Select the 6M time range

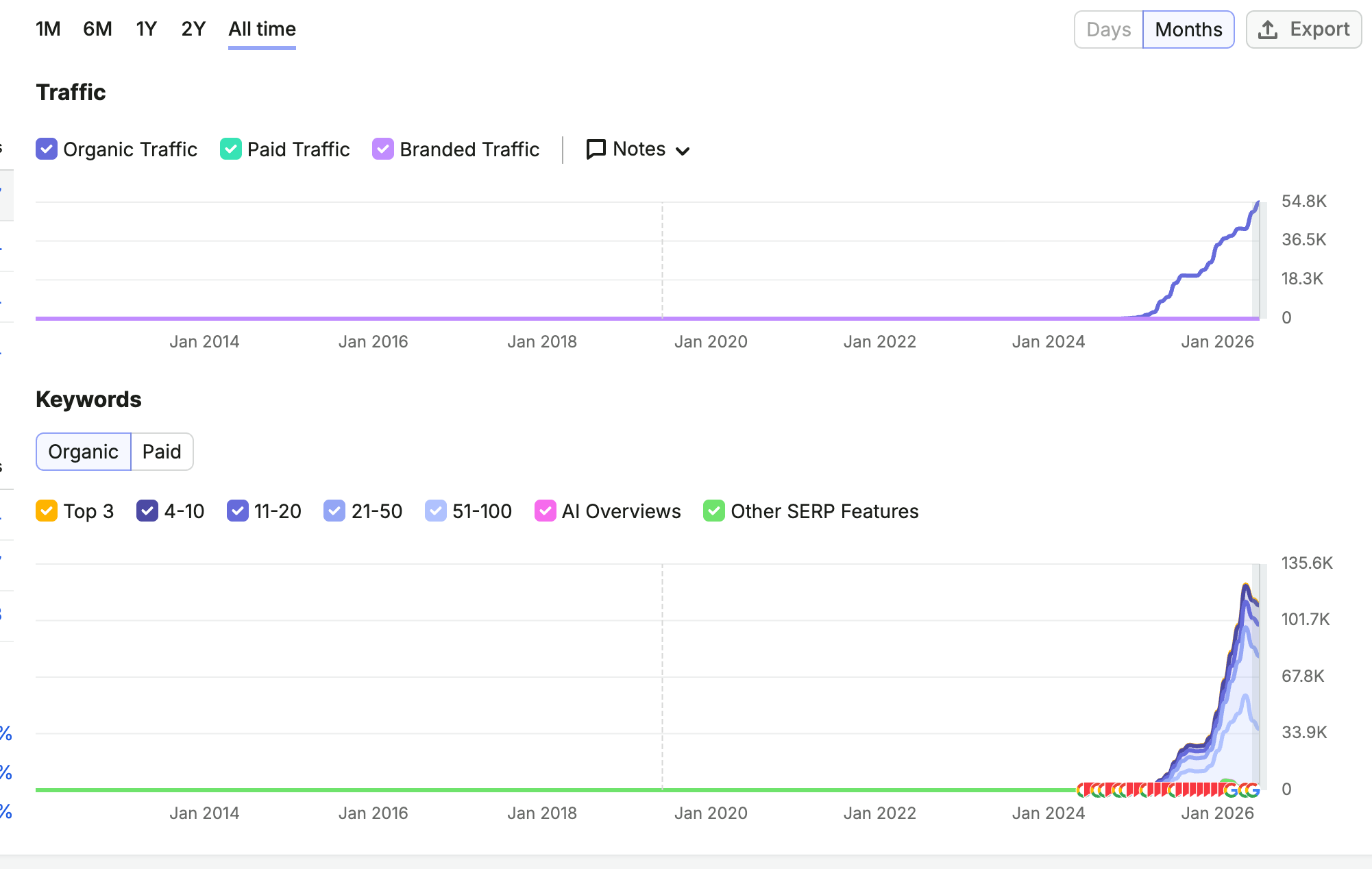click(x=97, y=29)
